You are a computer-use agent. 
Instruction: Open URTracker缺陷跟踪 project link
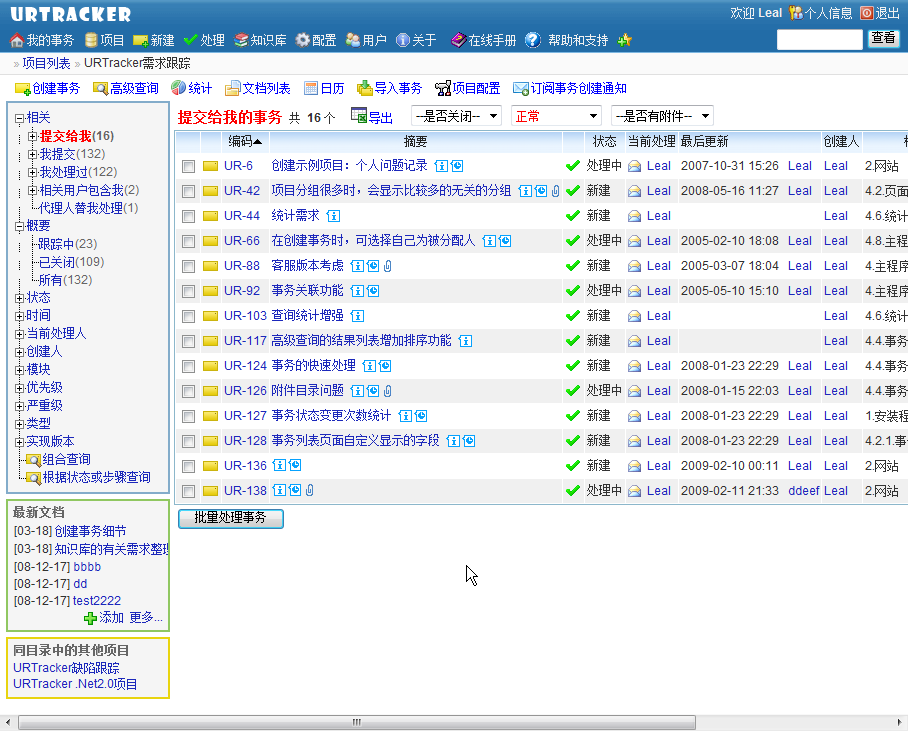point(66,668)
